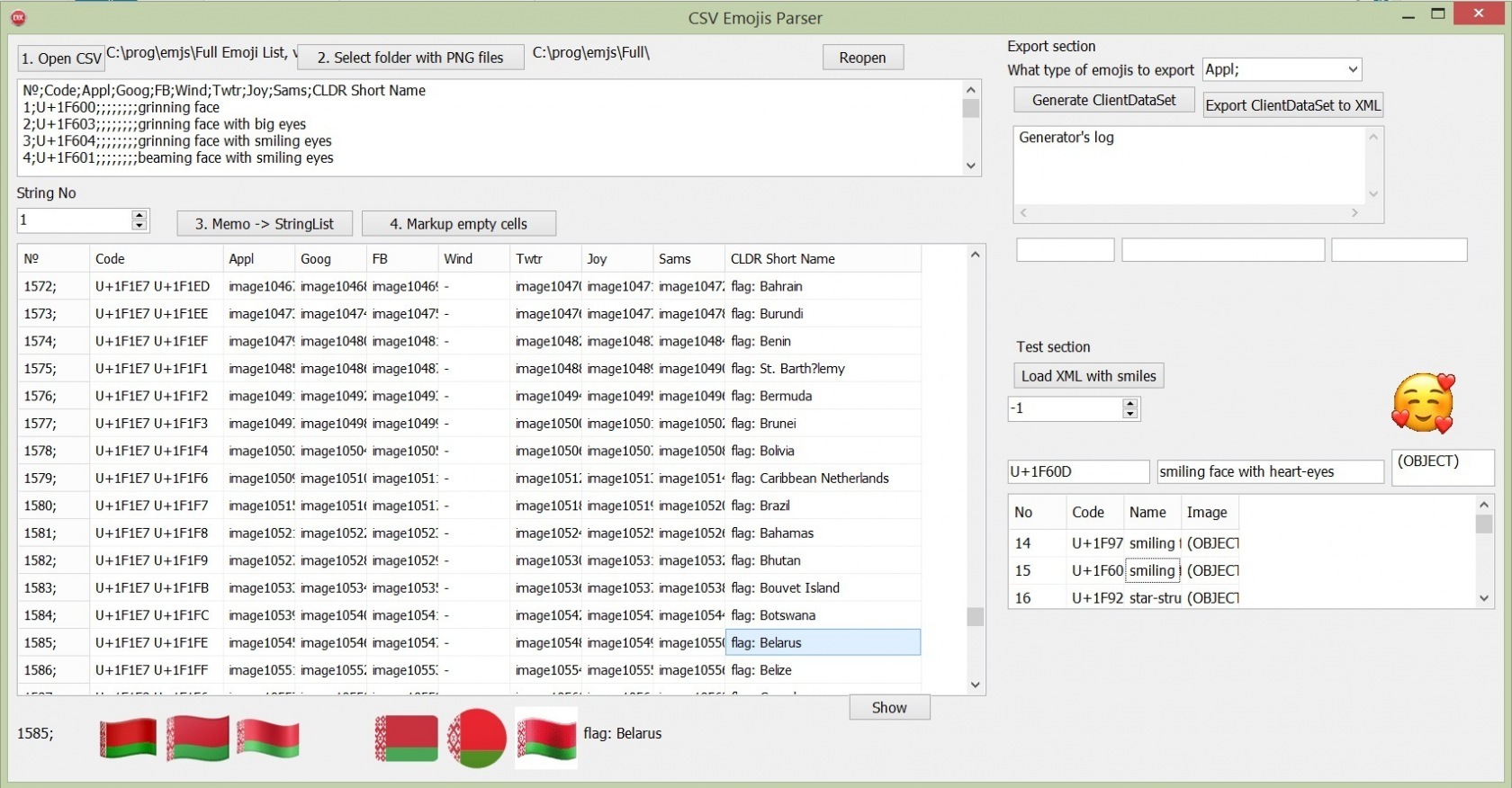The image size is (1512, 788).
Task: Click the Markup empty cells button
Action: [x=458, y=224]
